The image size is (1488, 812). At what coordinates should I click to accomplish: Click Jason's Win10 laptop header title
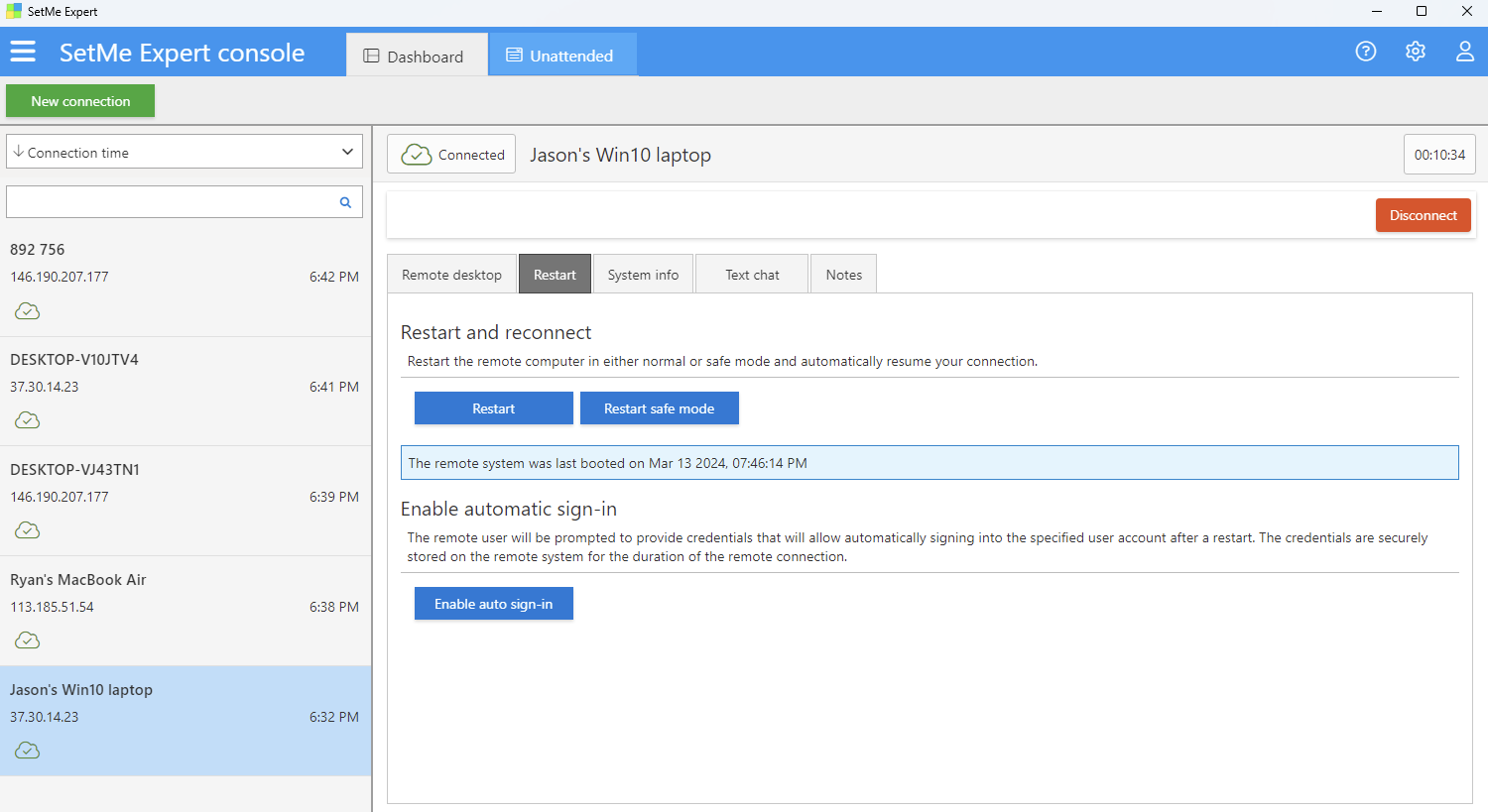tap(620, 155)
